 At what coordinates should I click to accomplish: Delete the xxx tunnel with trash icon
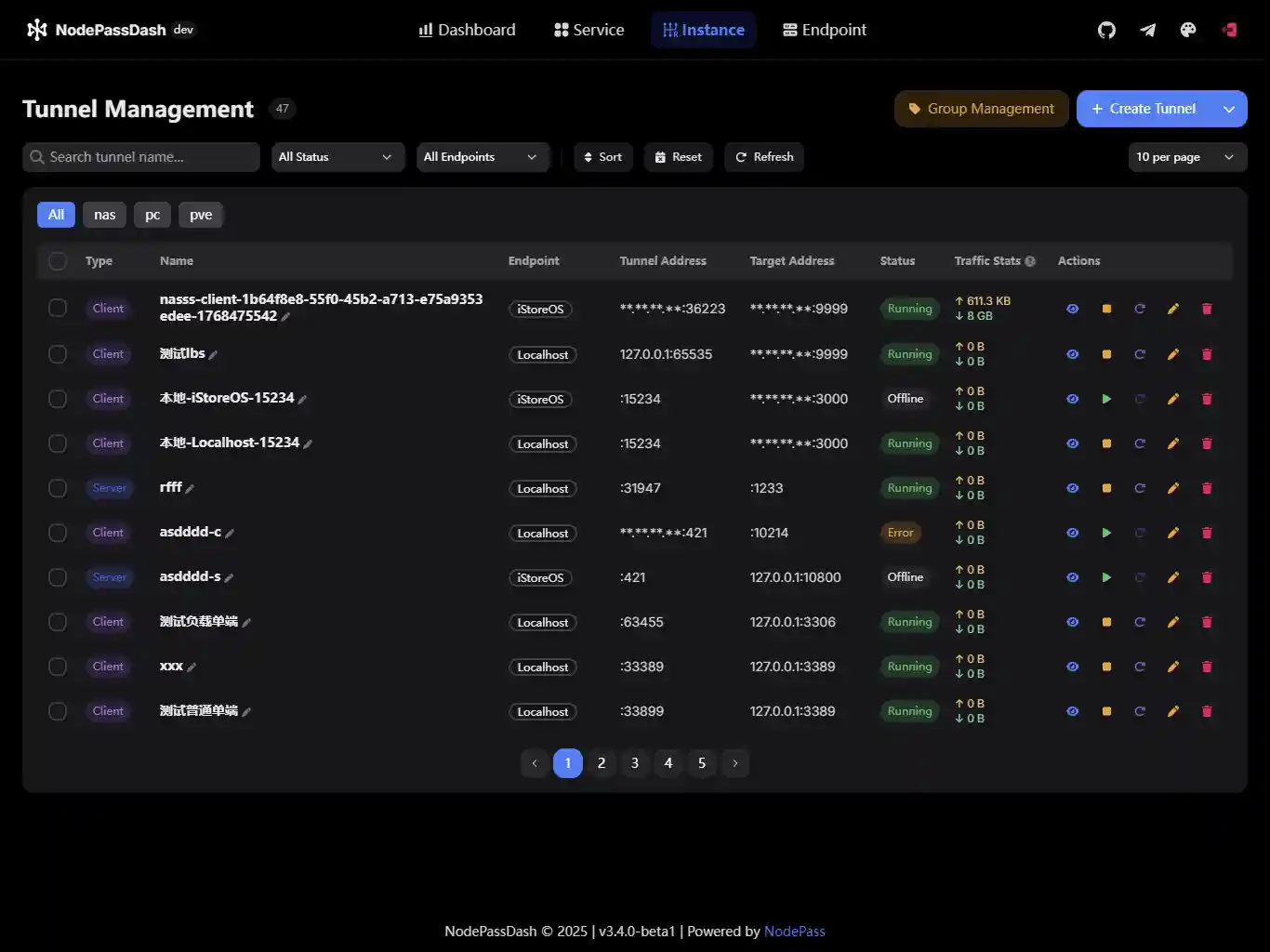pos(1207,667)
